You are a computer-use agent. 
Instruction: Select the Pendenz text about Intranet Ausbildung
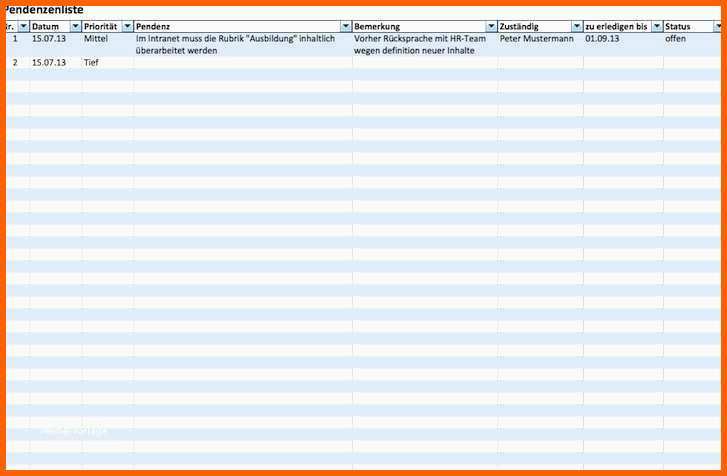tap(235, 44)
